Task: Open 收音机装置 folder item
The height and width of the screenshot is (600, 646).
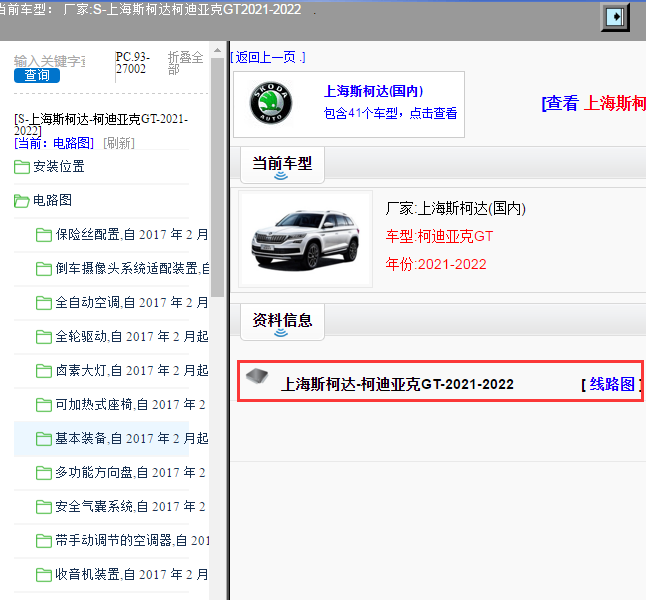Action: point(132,574)
